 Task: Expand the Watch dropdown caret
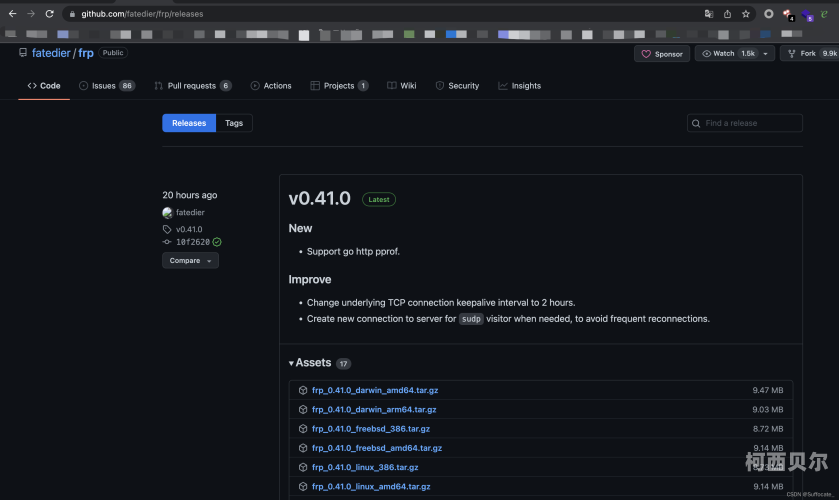(766, 54)
